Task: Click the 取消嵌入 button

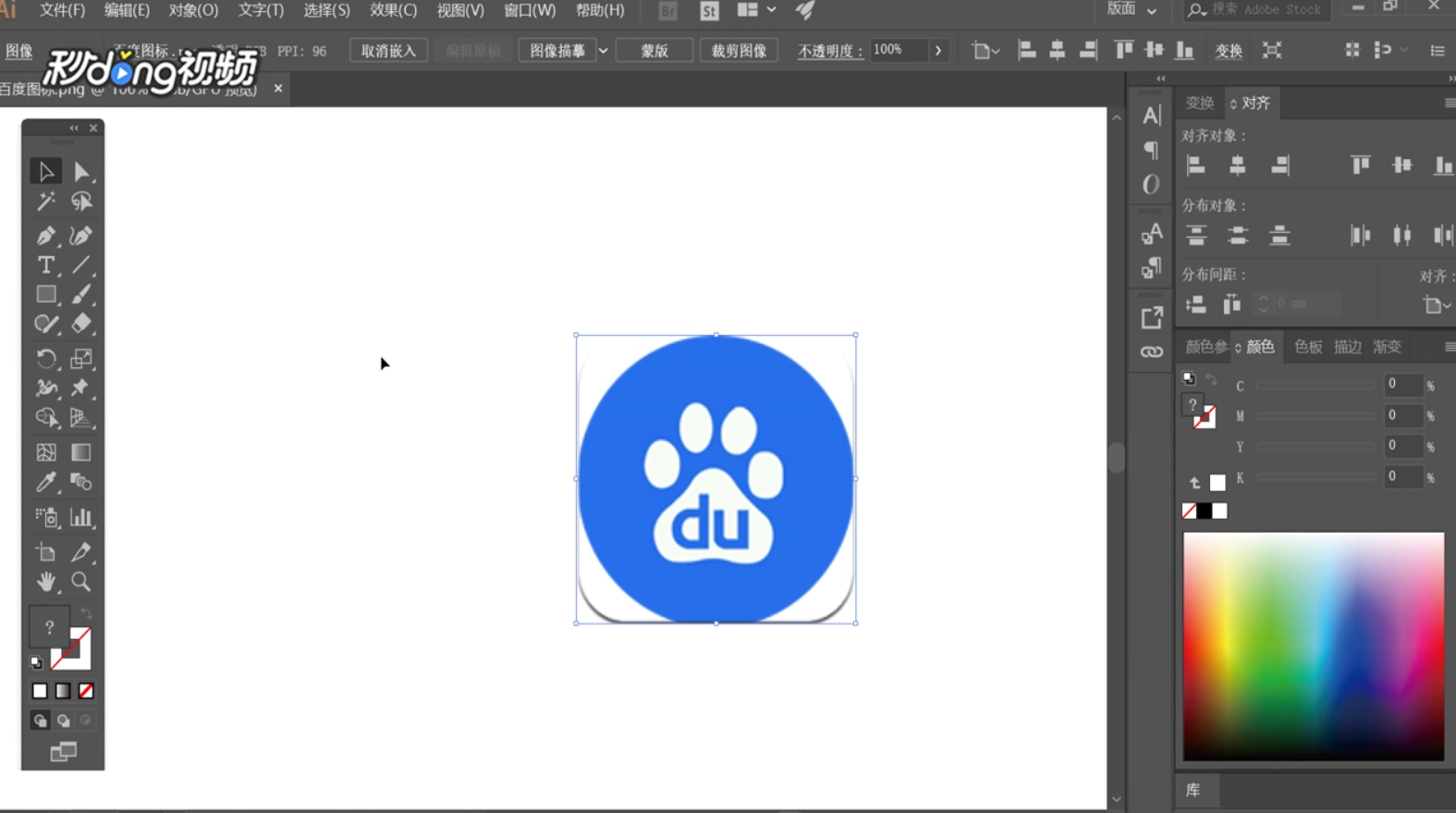Action: click(388, 51)
